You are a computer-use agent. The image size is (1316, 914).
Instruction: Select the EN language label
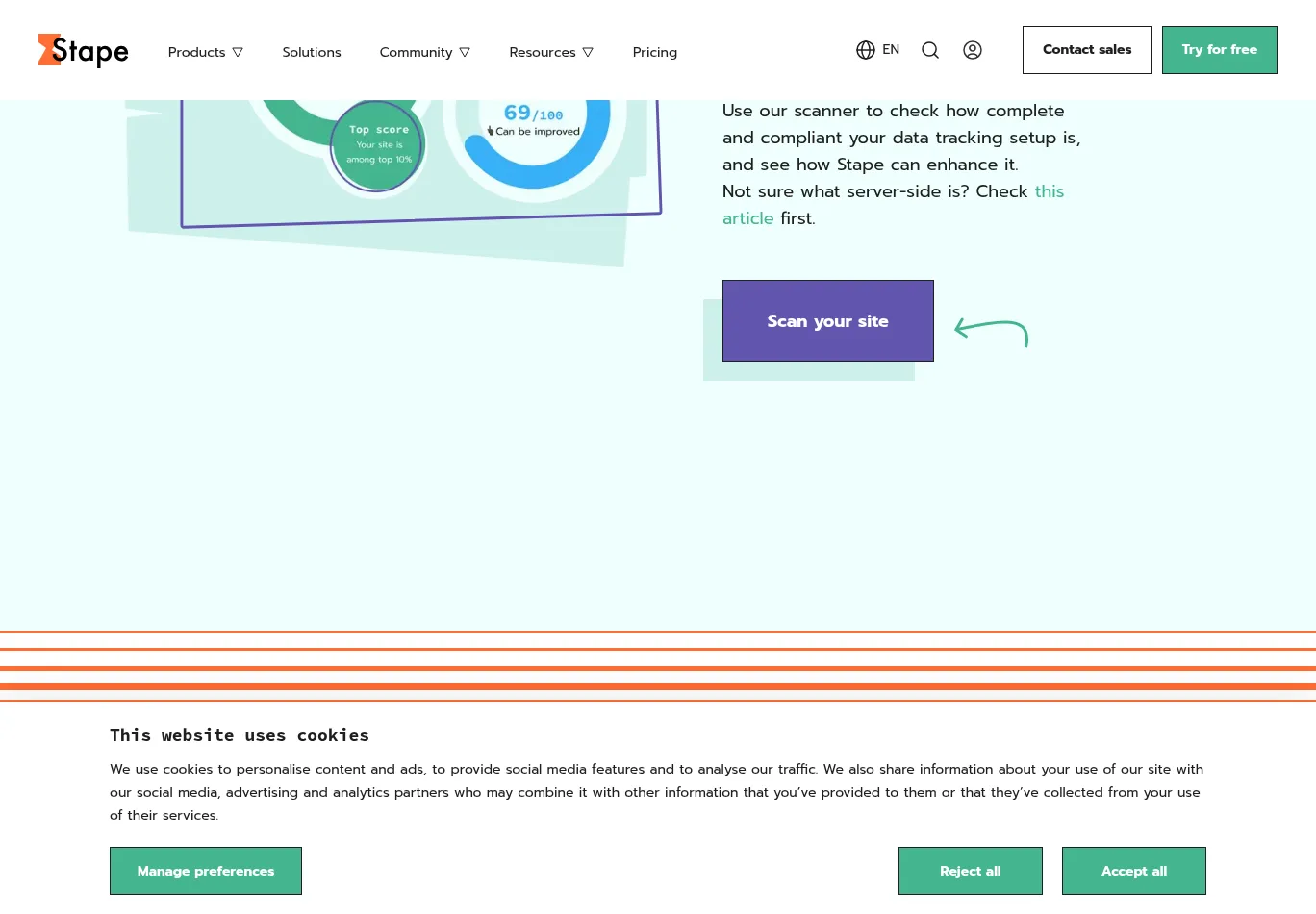[x=891, y=50]
